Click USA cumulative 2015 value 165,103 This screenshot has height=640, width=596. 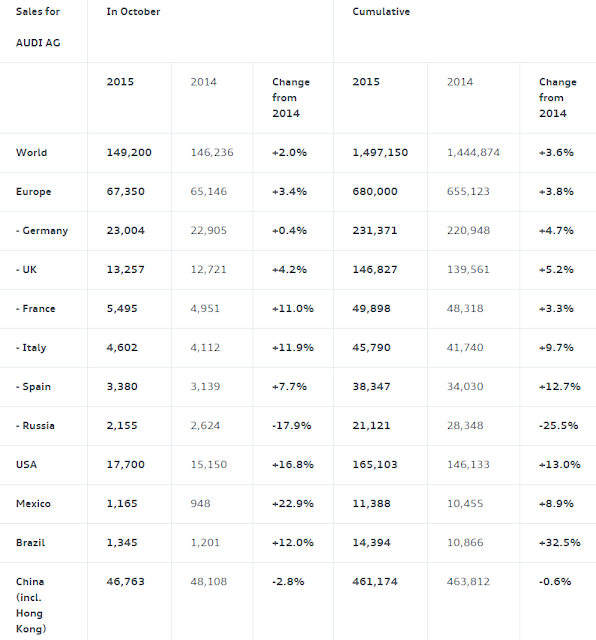point(375,464)
